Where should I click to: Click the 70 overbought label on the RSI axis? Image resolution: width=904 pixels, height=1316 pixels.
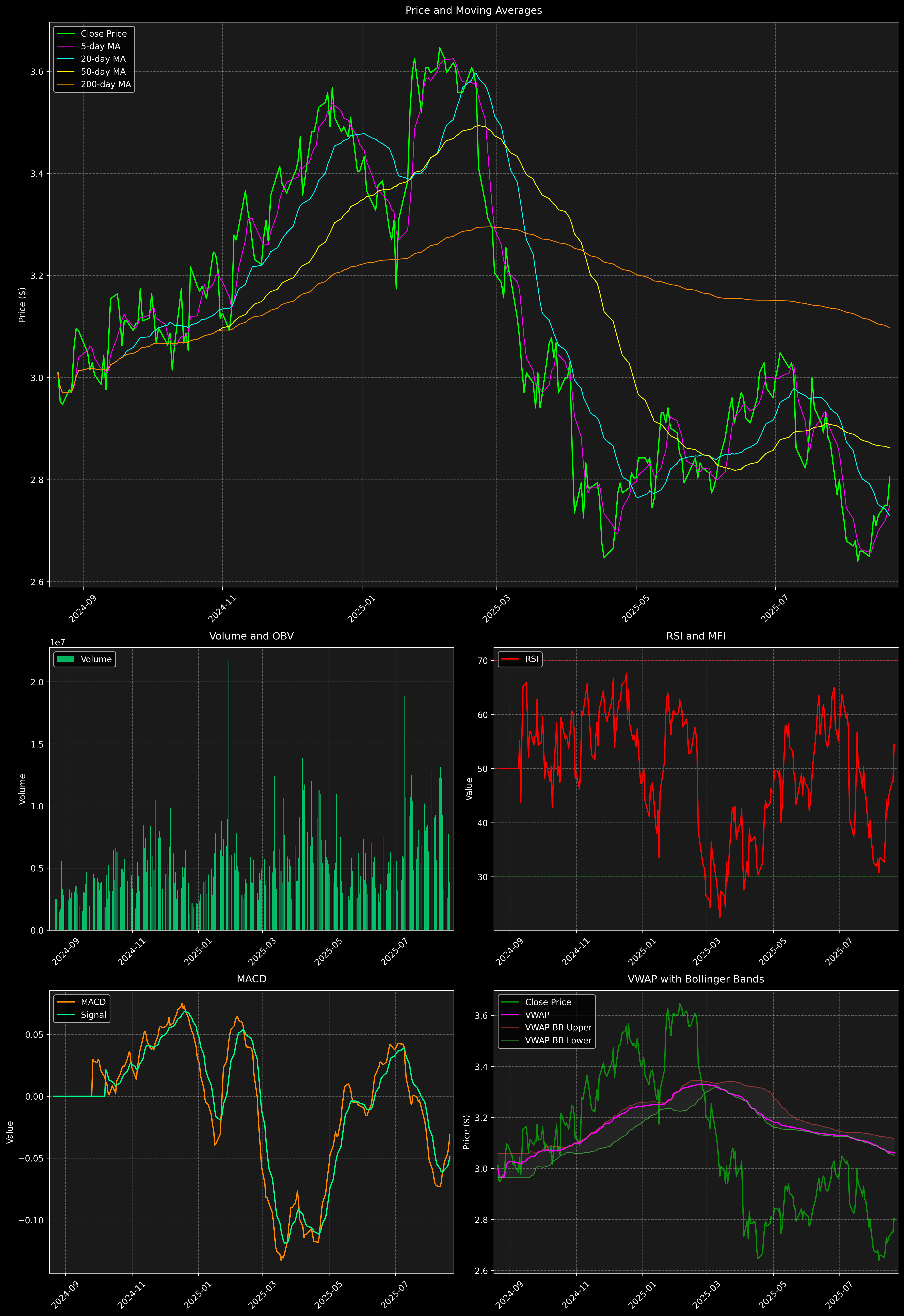point(483,660)
